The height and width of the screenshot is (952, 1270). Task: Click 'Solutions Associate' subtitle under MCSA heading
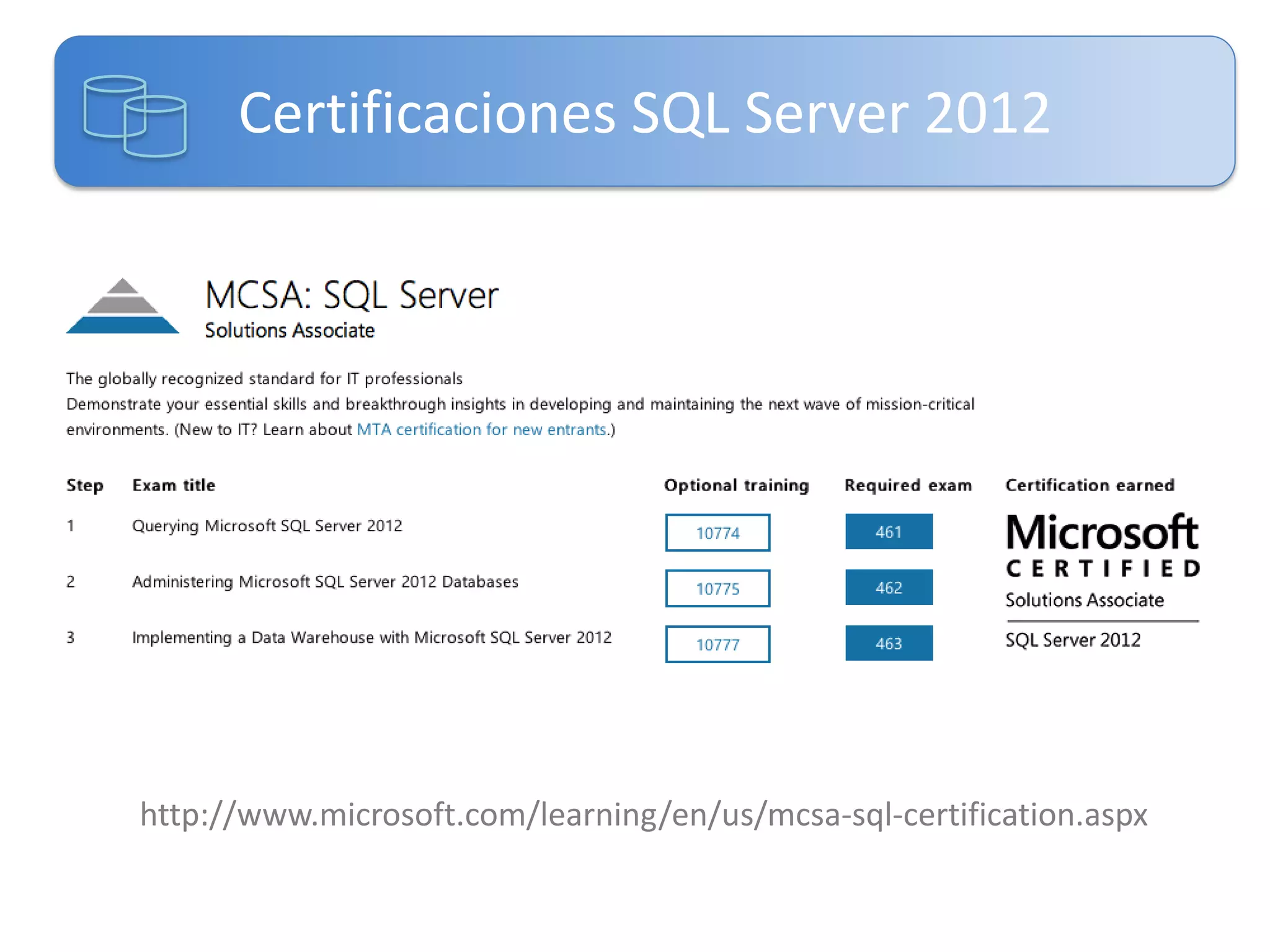[x=290, y=330]
